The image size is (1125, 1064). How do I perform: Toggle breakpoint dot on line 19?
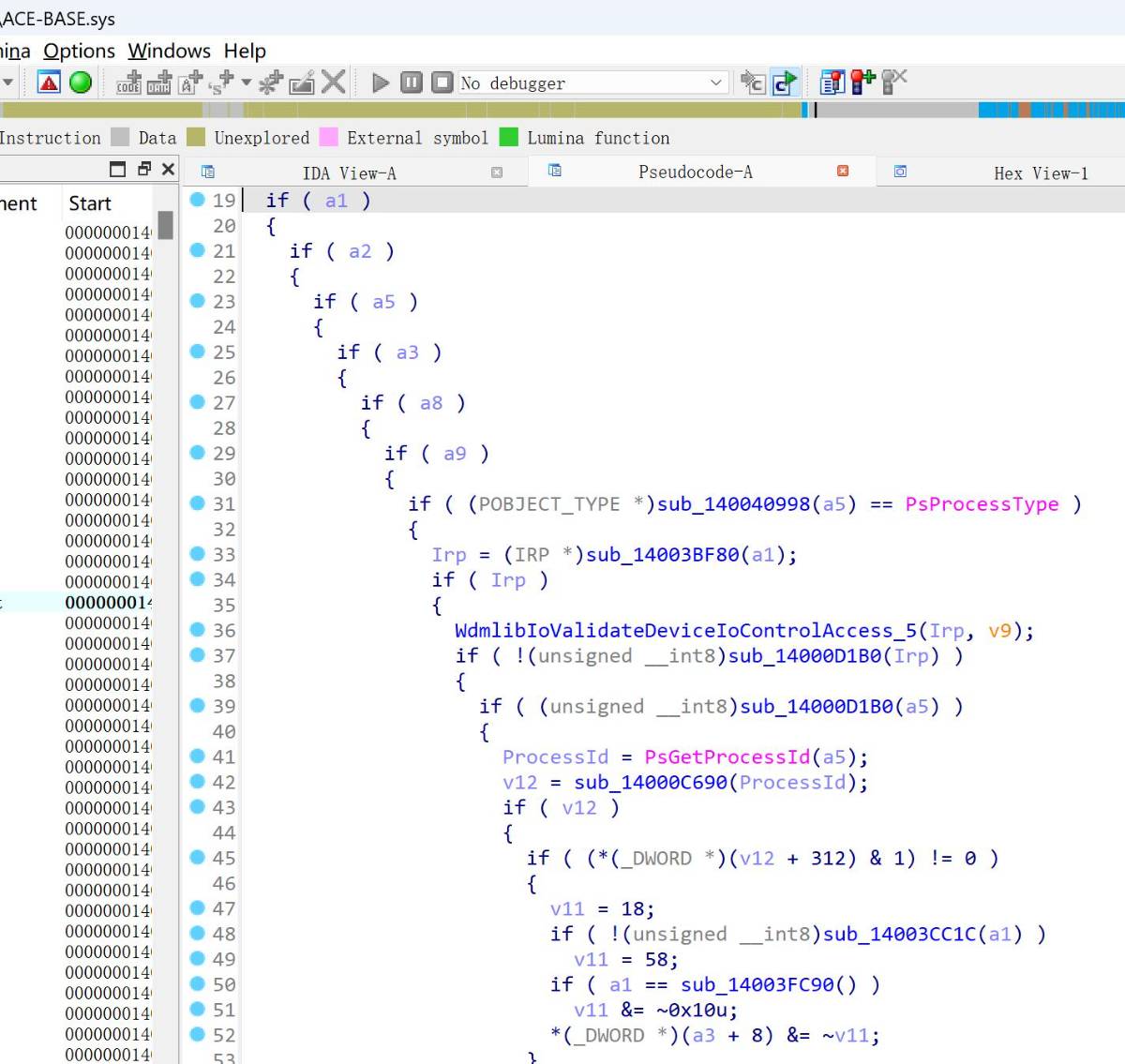pyautogui.click(x=197, y=199)
